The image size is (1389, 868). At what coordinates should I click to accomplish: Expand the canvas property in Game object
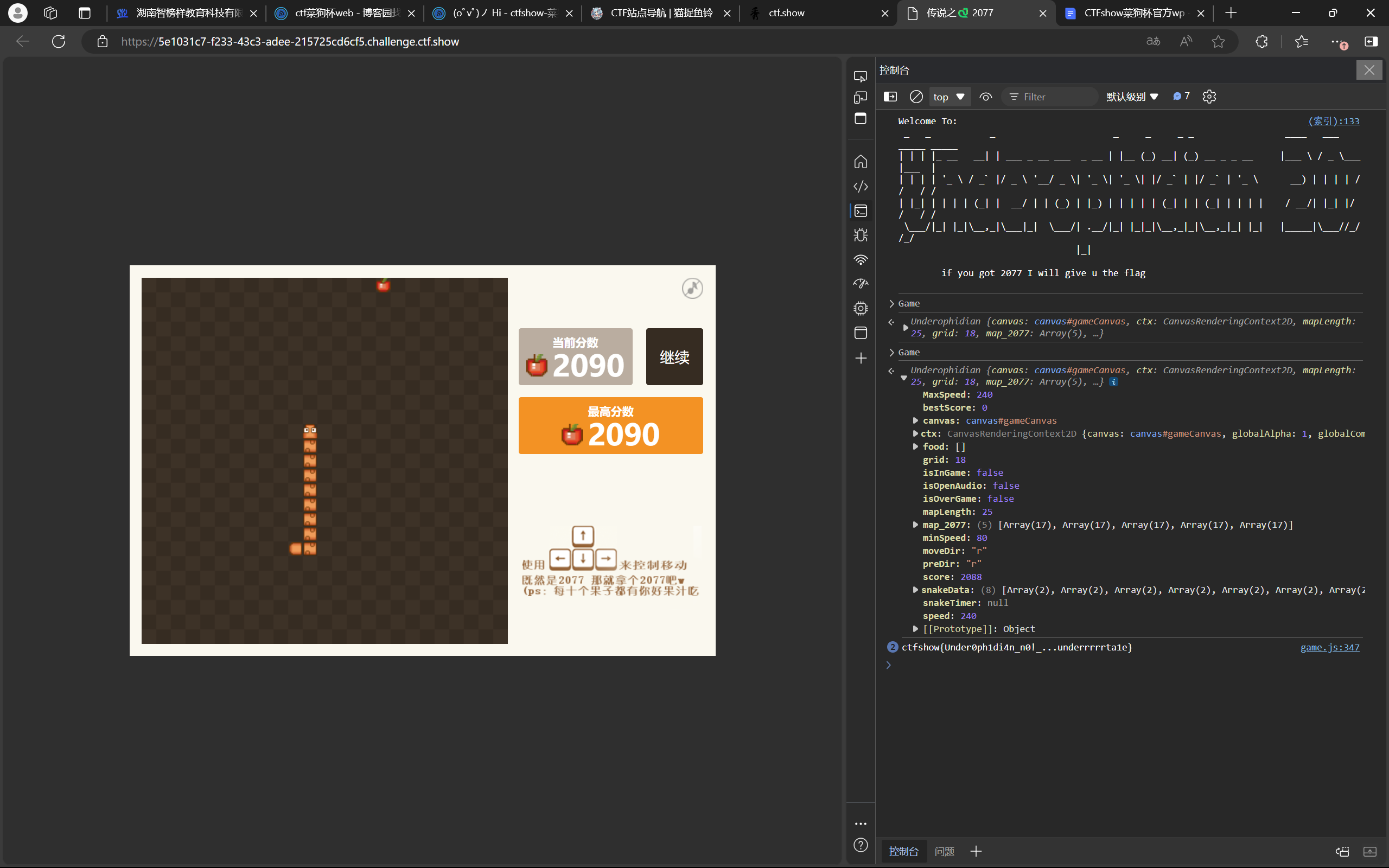917,420
